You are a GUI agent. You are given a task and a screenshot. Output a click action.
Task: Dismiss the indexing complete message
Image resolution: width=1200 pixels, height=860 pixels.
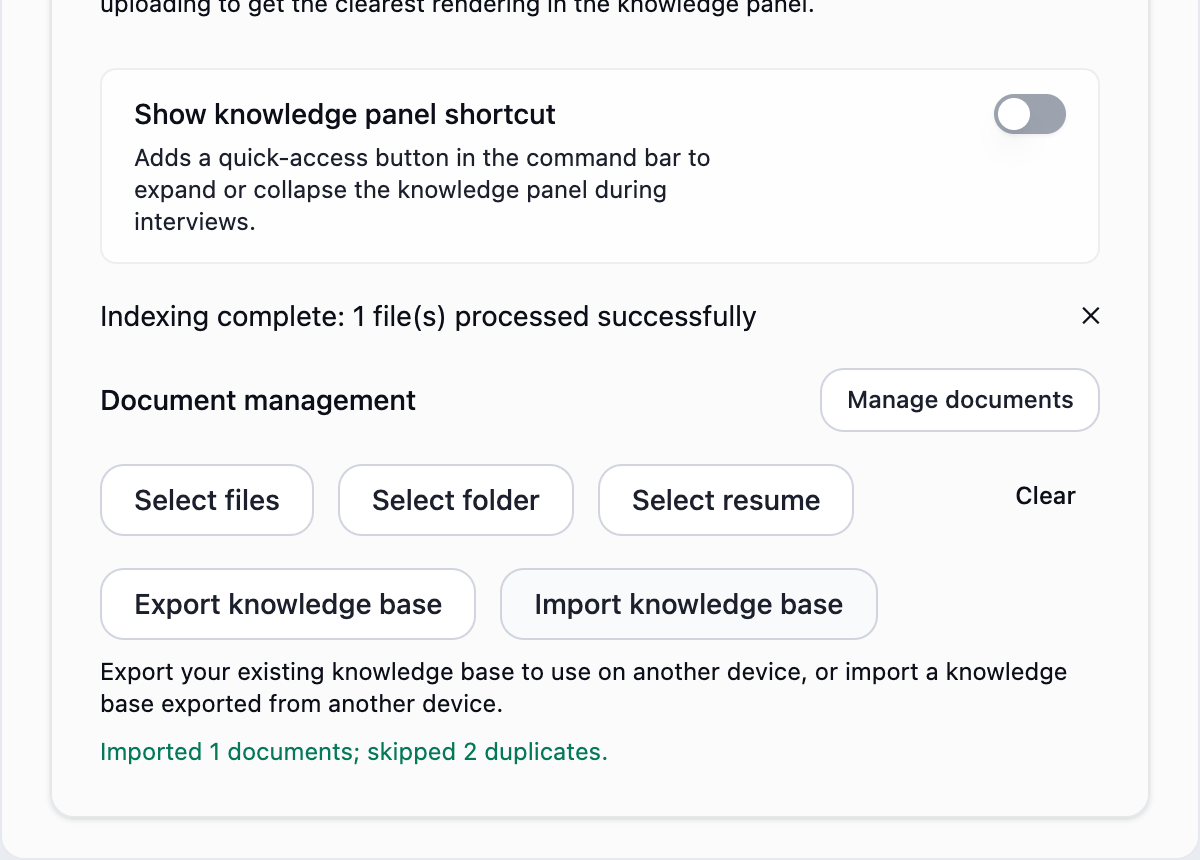click(x=1091, y=316)
